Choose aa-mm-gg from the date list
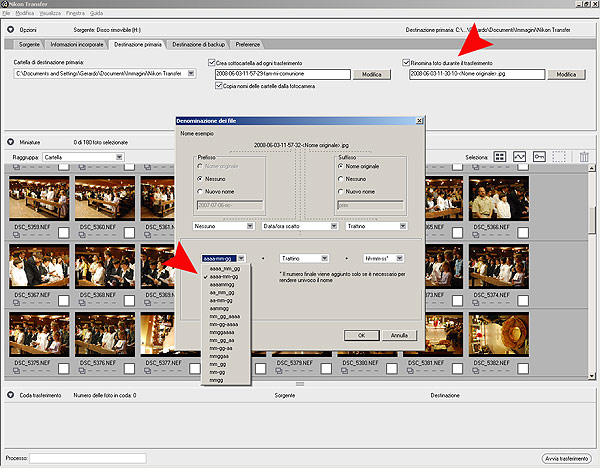600x468 pixels. [x=221, y=300]
